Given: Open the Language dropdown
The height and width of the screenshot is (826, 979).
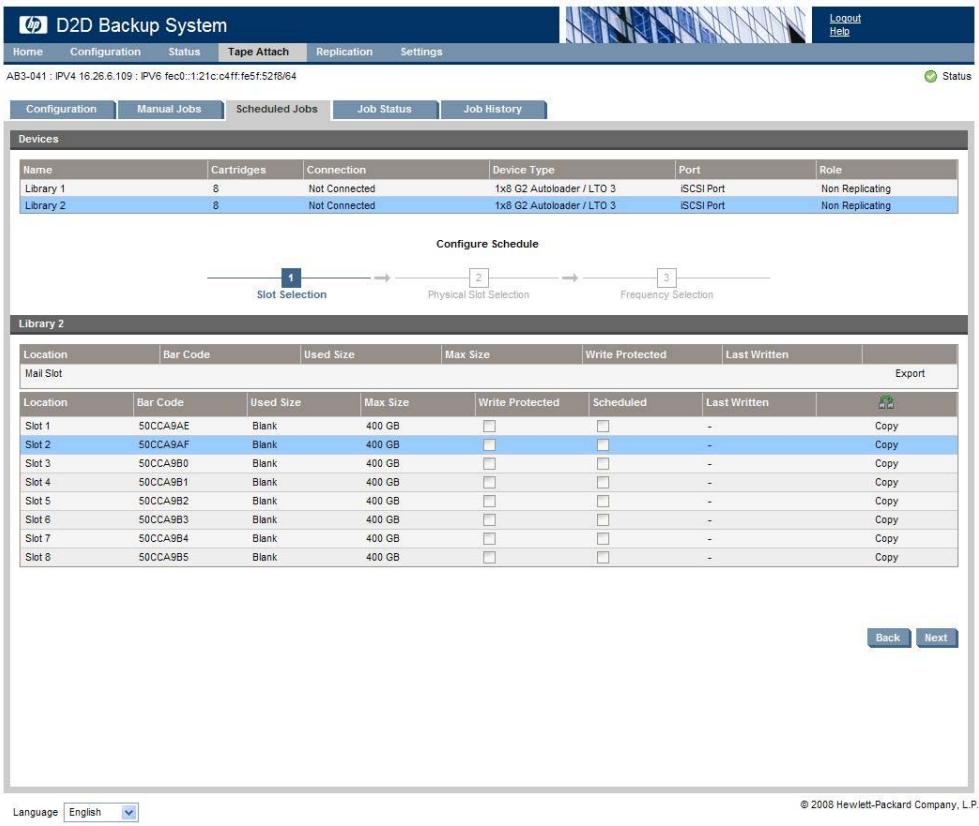Looking at the screenshot, I should 101,812.
